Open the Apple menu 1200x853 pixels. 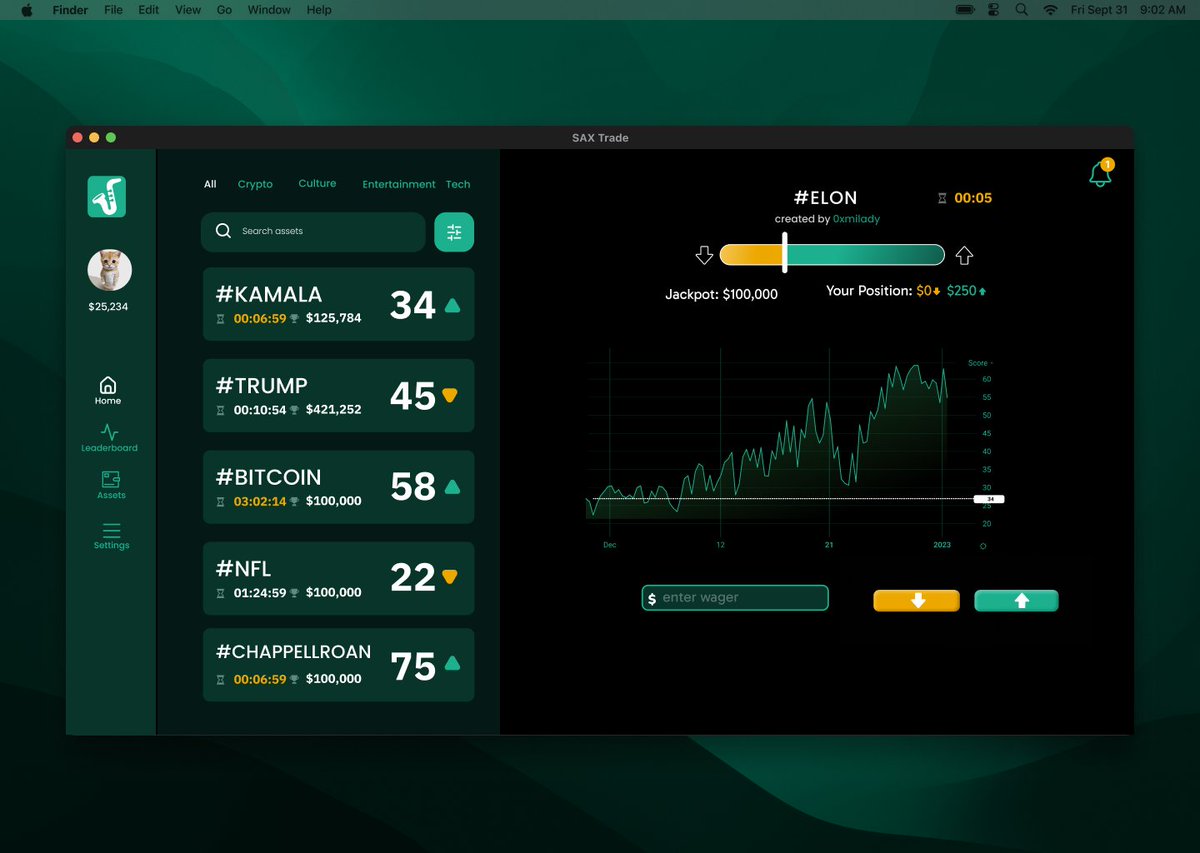27,10
